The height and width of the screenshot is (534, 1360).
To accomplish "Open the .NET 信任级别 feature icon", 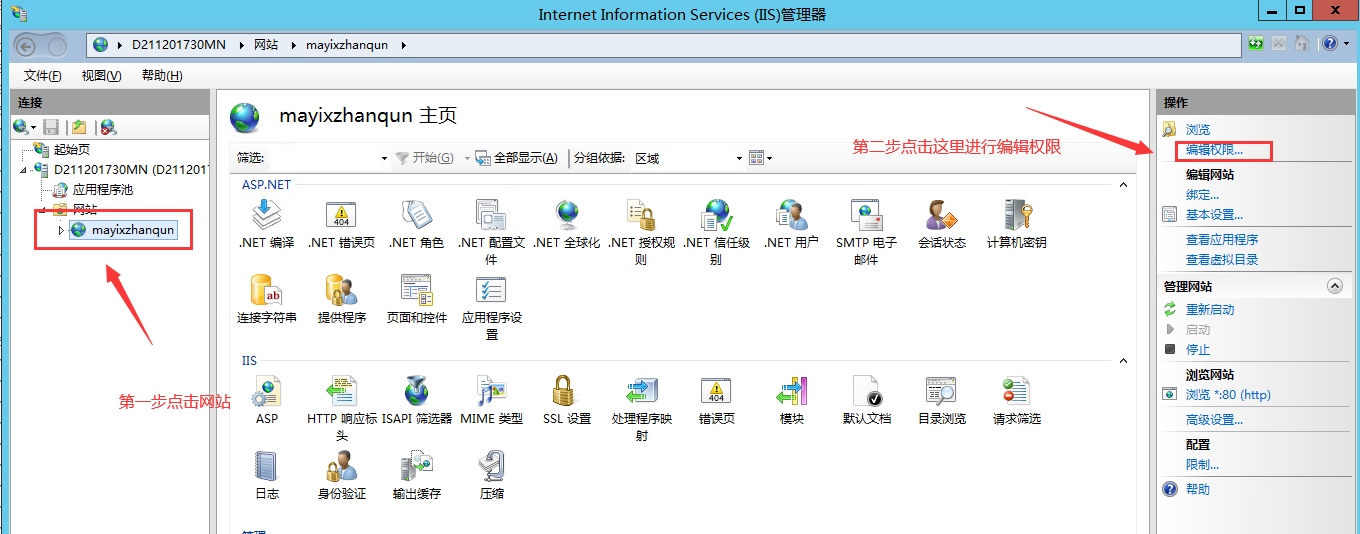I will [x=716, y=214].
